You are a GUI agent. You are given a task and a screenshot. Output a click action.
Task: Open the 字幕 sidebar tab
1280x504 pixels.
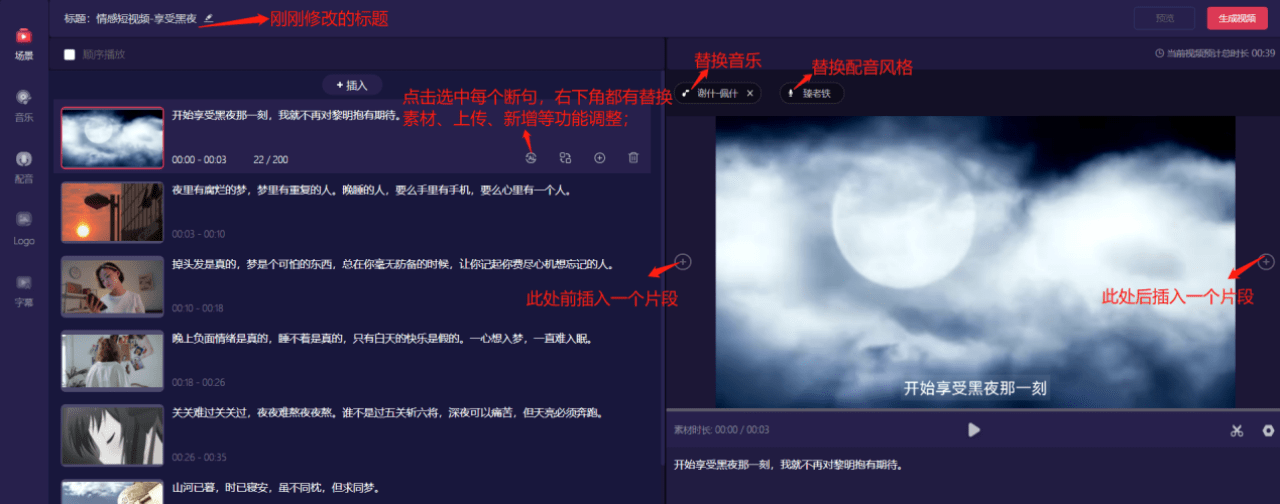23,289
